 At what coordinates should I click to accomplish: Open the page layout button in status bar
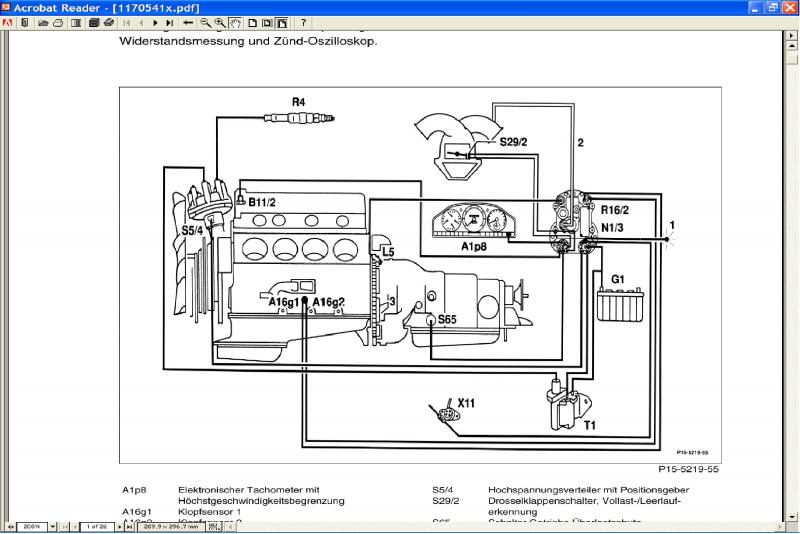pyautogui.click(x=214, y=526)
